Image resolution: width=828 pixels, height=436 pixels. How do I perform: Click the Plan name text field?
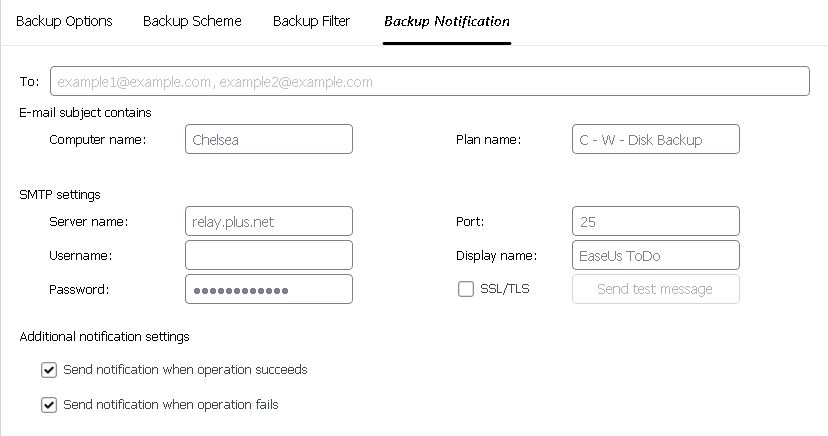coord(656,140)
